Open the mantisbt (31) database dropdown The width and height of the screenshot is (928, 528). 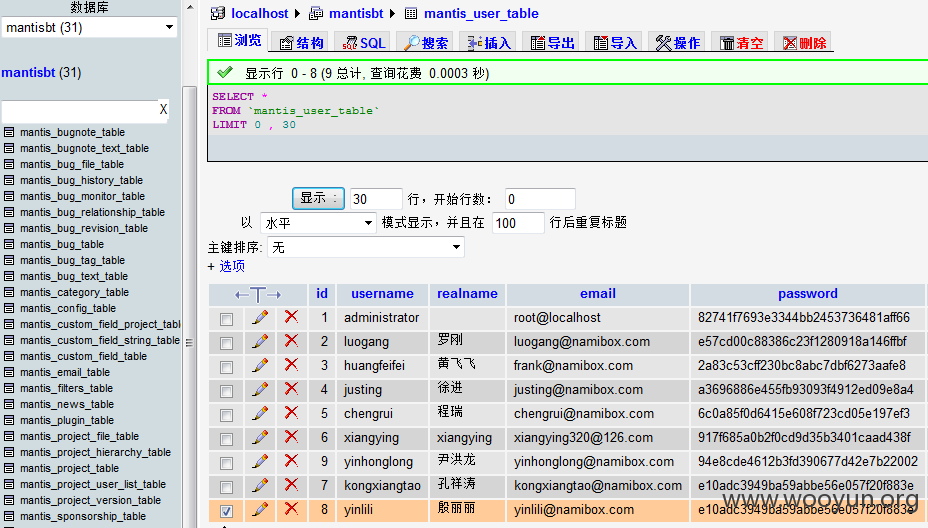pyautogui.click(x=89, y=27)
